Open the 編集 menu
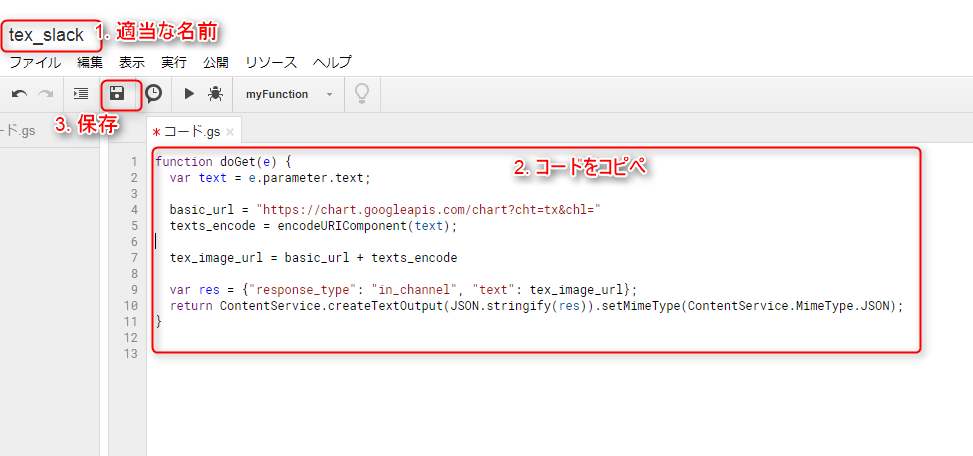The height and width of the screenshot is (456, 973). pos(90,62)
